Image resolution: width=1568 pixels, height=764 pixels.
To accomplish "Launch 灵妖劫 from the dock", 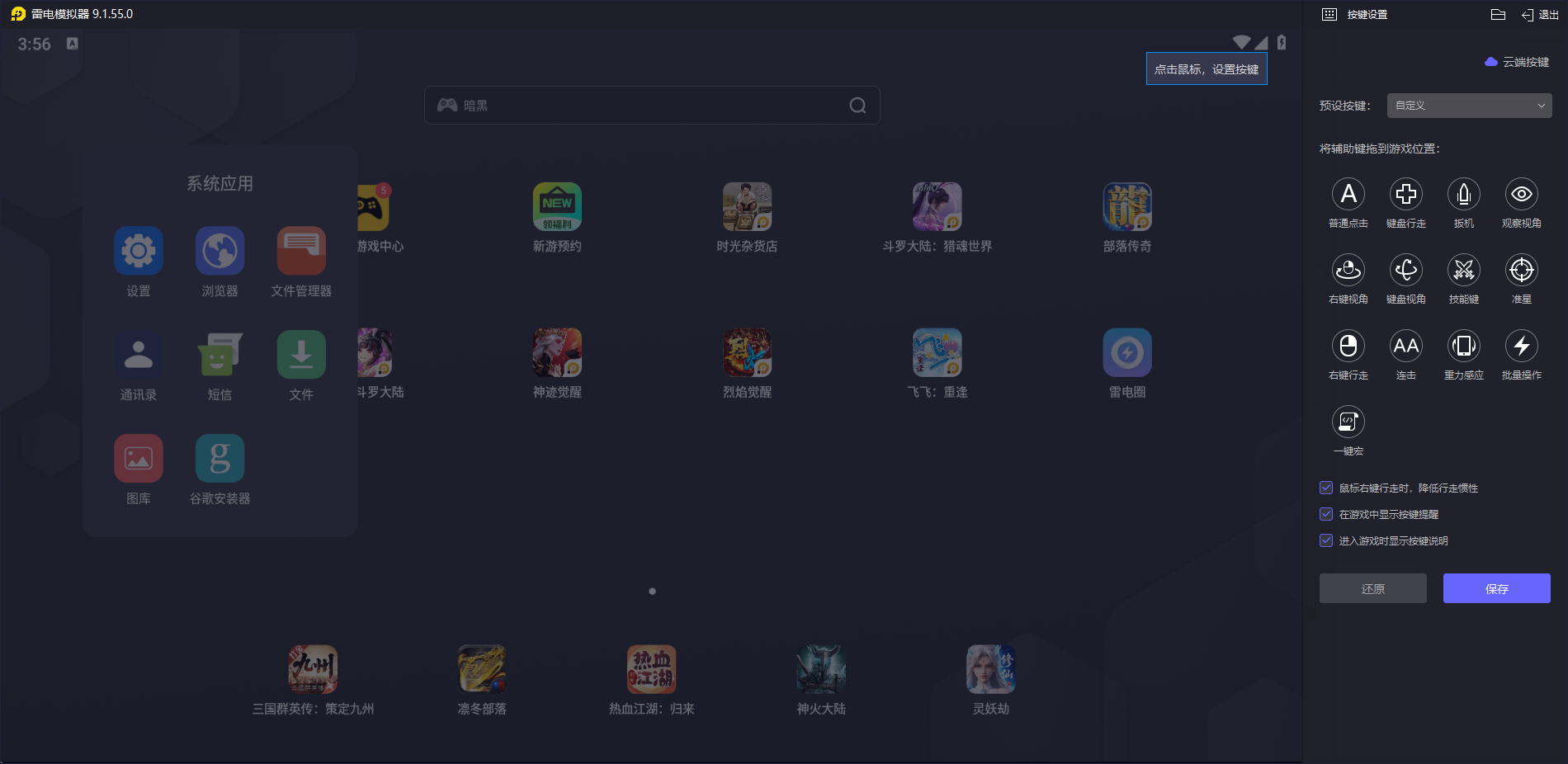I will point(991,669).
